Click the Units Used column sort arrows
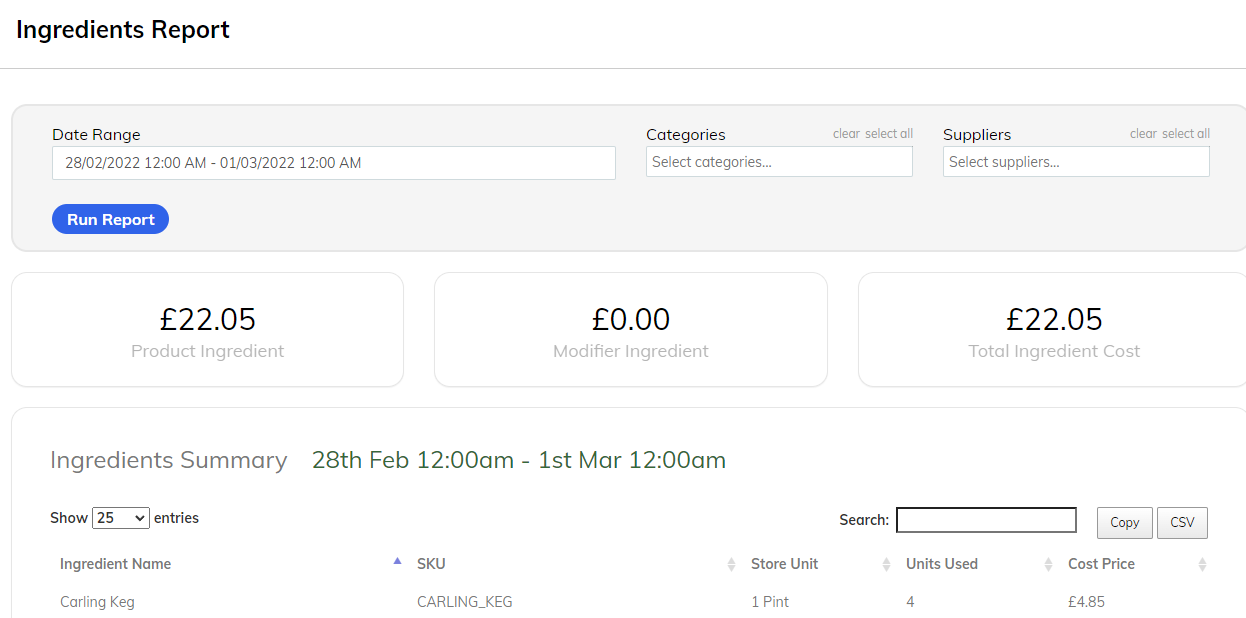 1048,565
